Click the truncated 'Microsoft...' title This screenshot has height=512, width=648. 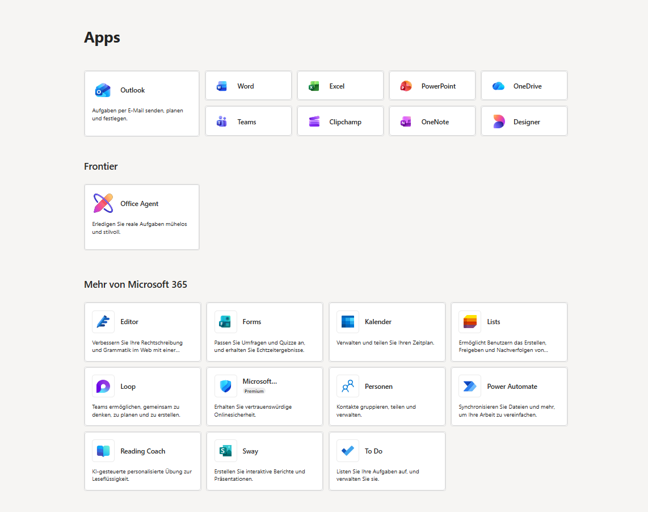[260, 381]
